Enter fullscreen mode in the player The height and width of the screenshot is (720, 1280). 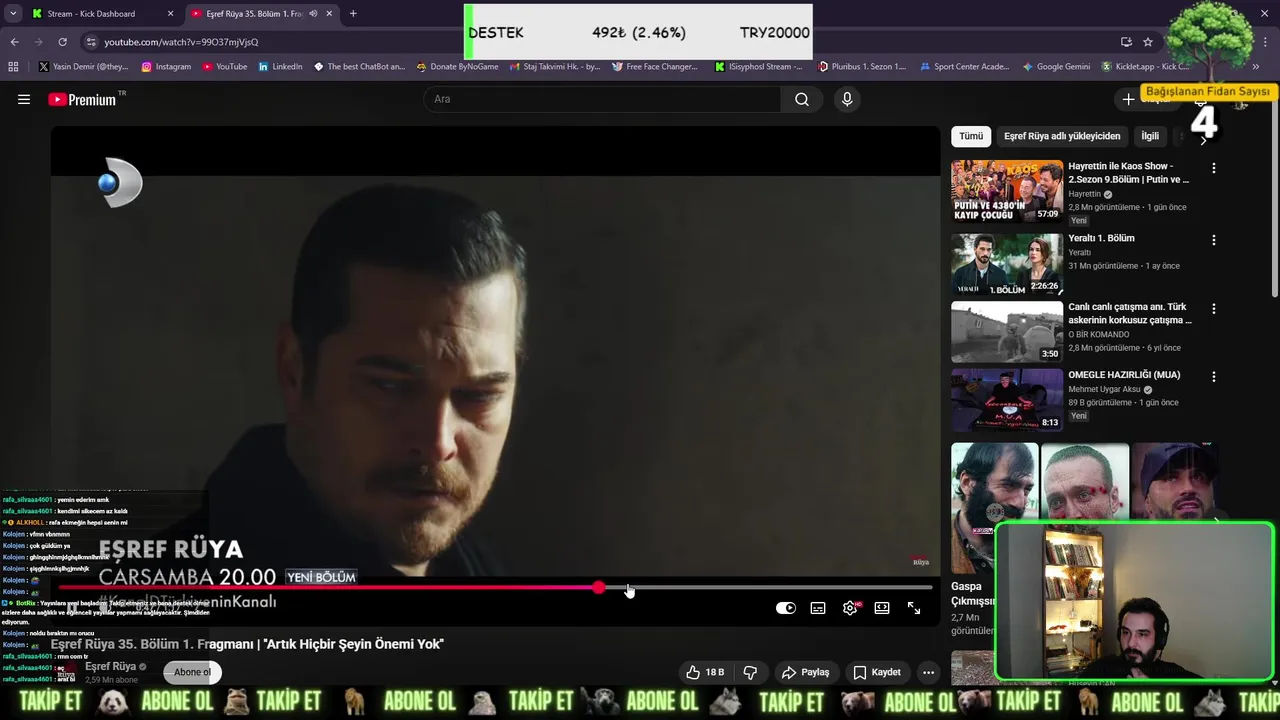[914, 608]
